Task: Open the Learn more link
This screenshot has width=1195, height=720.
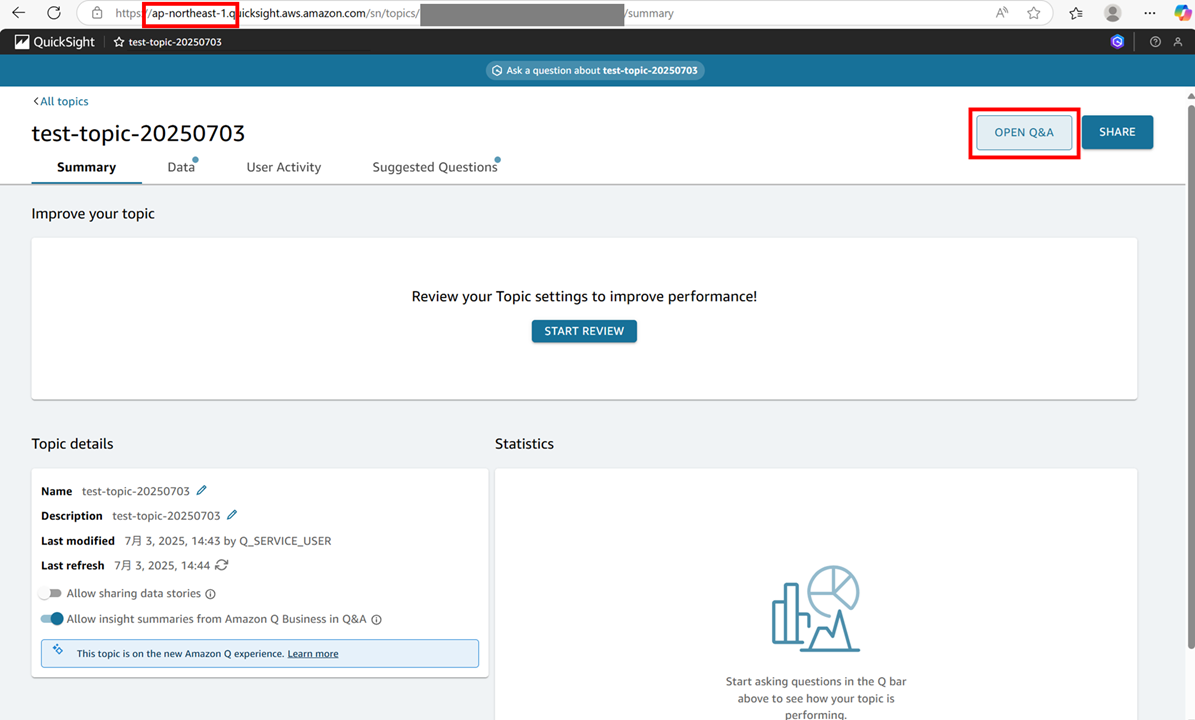Action: (x=312, y=654)
